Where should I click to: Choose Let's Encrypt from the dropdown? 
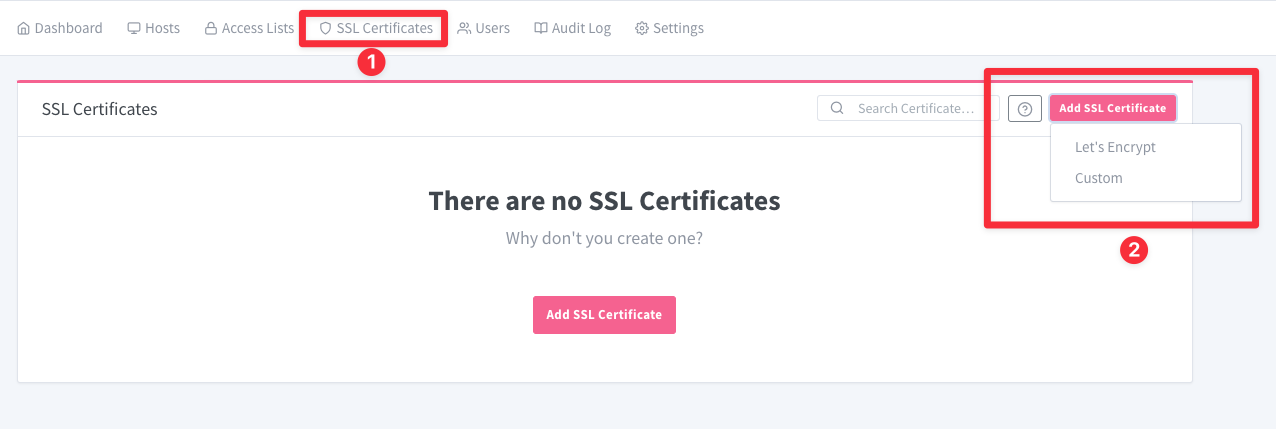tap(1115, 147)
